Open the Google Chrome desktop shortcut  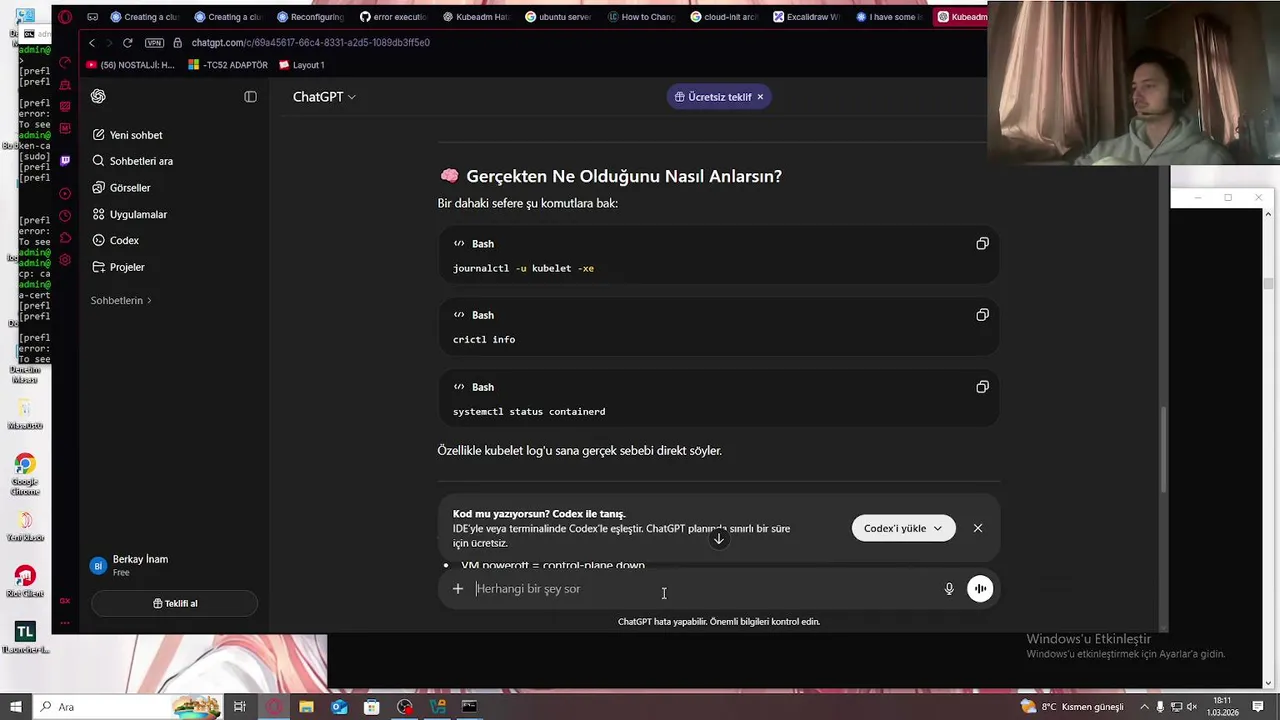pos(25,473)
